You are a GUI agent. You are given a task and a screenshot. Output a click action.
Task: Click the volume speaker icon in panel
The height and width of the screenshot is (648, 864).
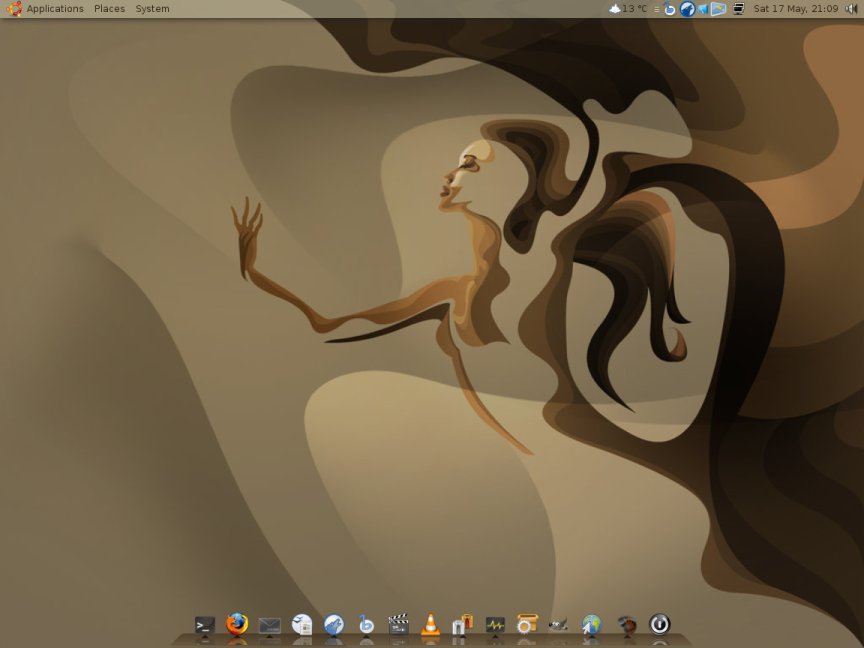[x=851, y=9]
